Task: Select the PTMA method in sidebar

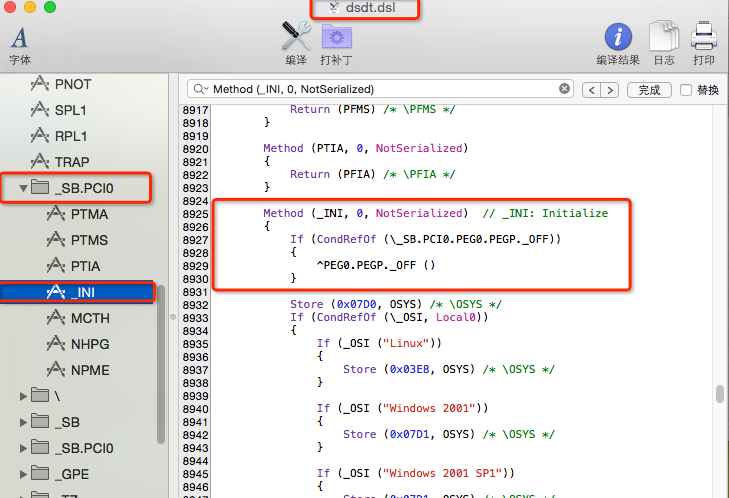Action: (x=88, y=214)
